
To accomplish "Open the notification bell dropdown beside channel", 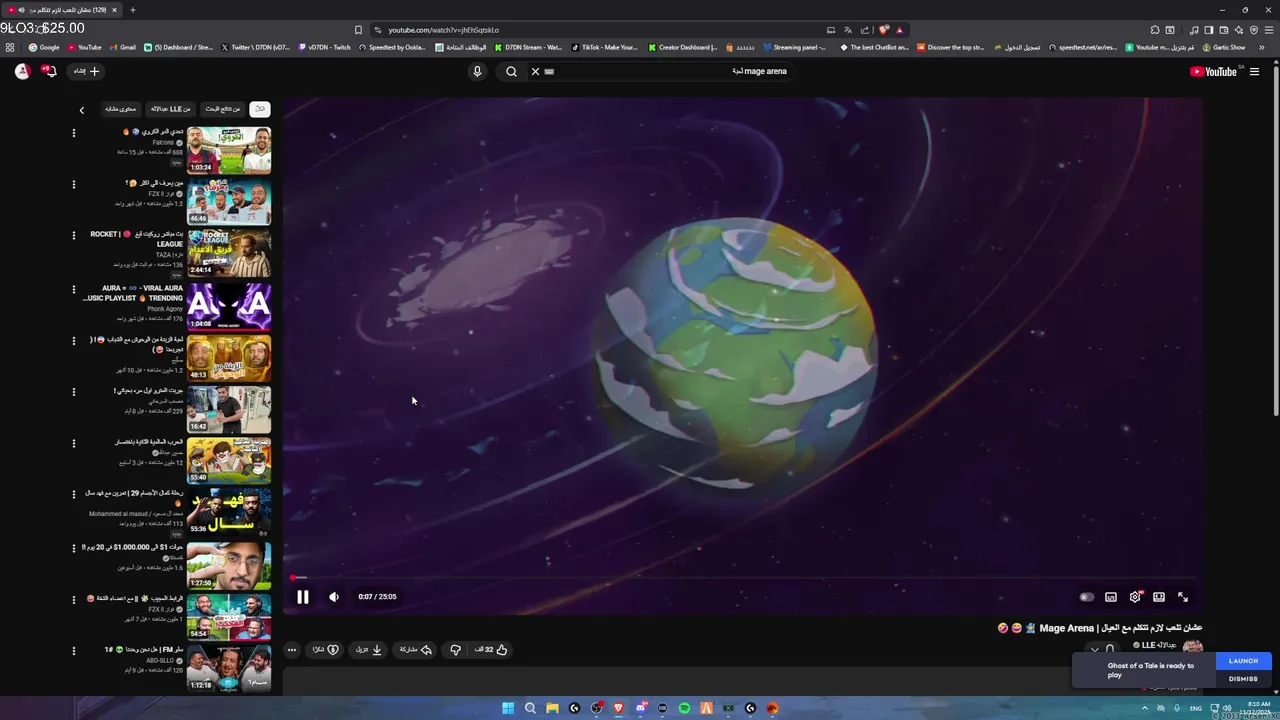I will pyautogui.click(x=1103, y=650).
